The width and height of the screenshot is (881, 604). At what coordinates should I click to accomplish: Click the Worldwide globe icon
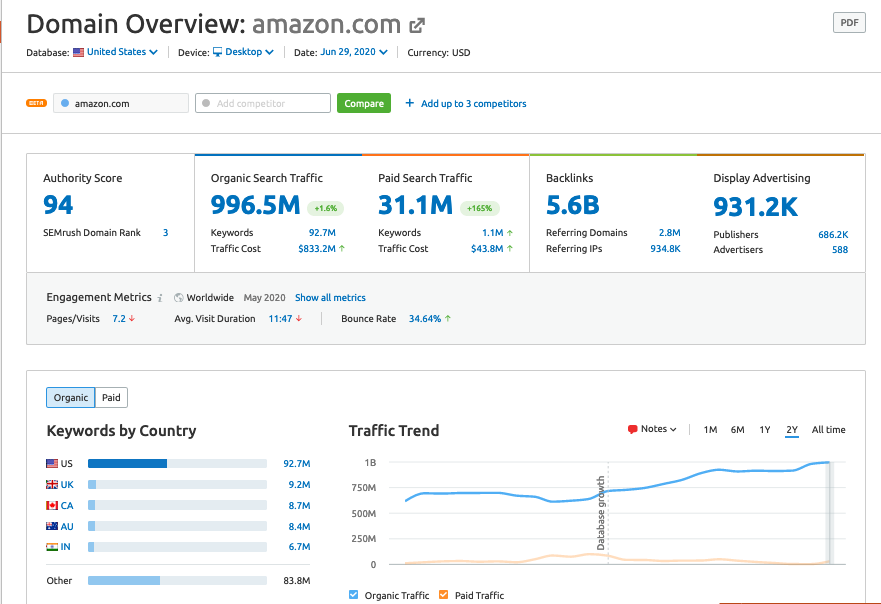coord(179,298)
